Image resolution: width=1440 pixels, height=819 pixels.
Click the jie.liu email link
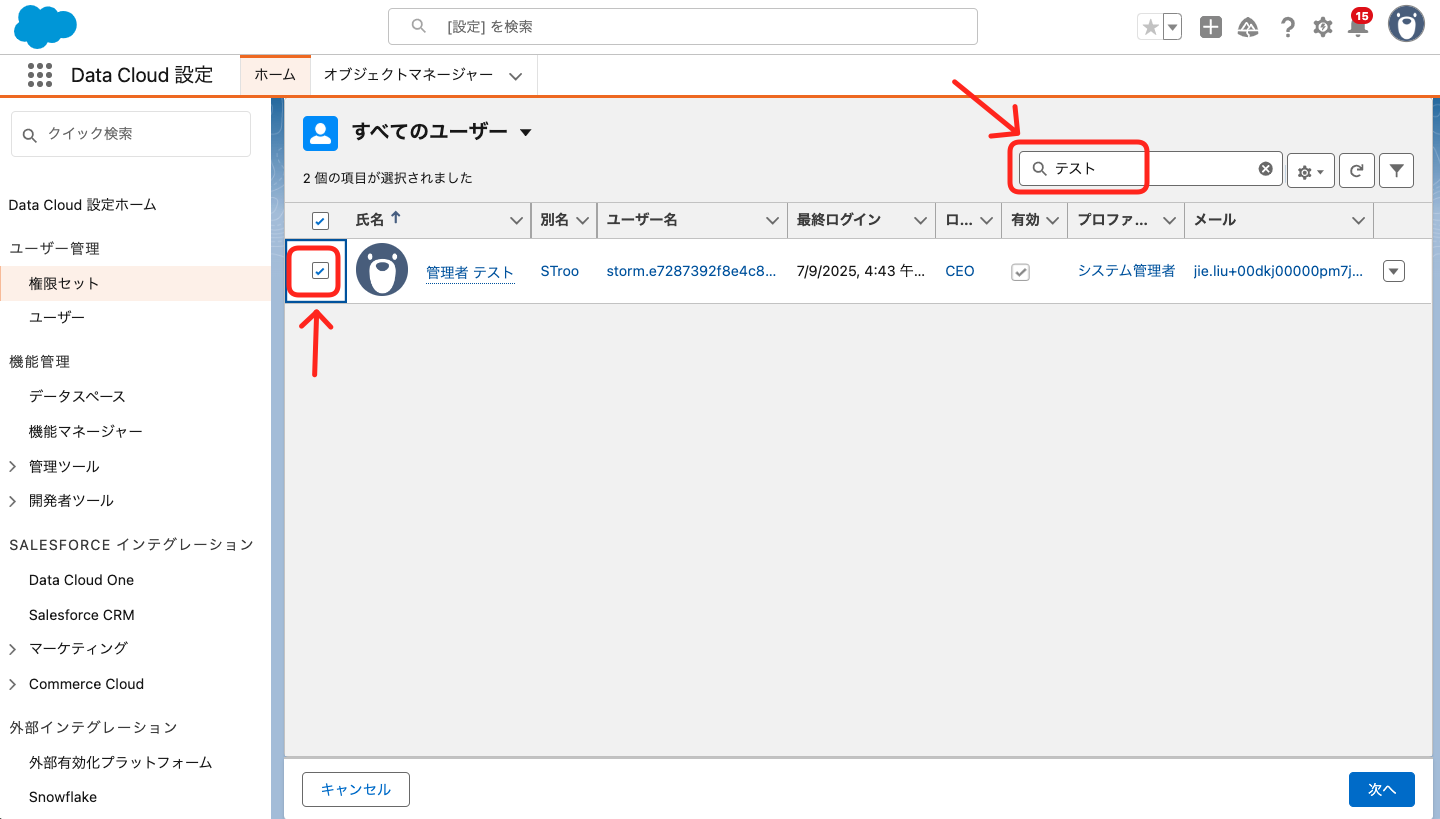[1278, 271]
